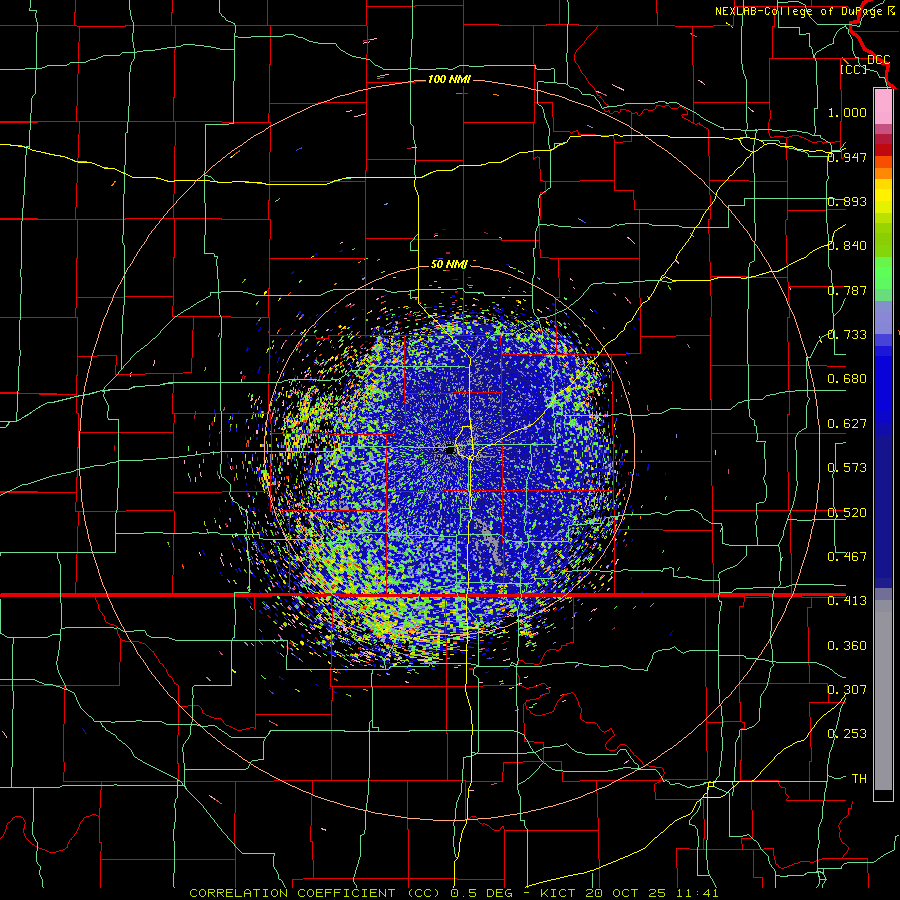Pick the yellow swatch on the color bar
Image resolution: width=900 pixels, height=900 pixels.
(x=883, y=195)
